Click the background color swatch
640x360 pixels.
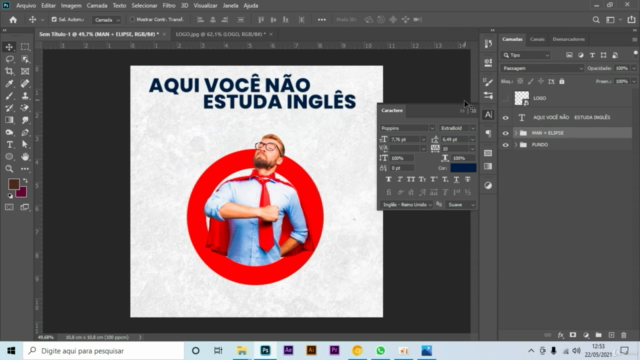point(22,193)
